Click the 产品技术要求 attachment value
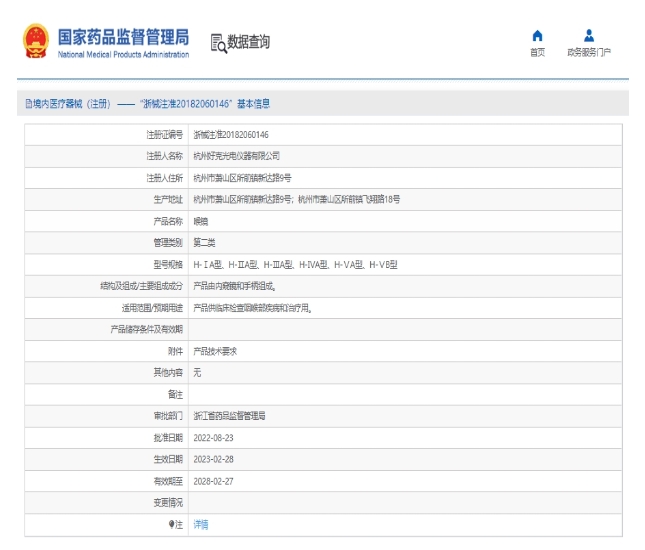The height and width of the screenshot is (550, 645). (x=214, y=351)
